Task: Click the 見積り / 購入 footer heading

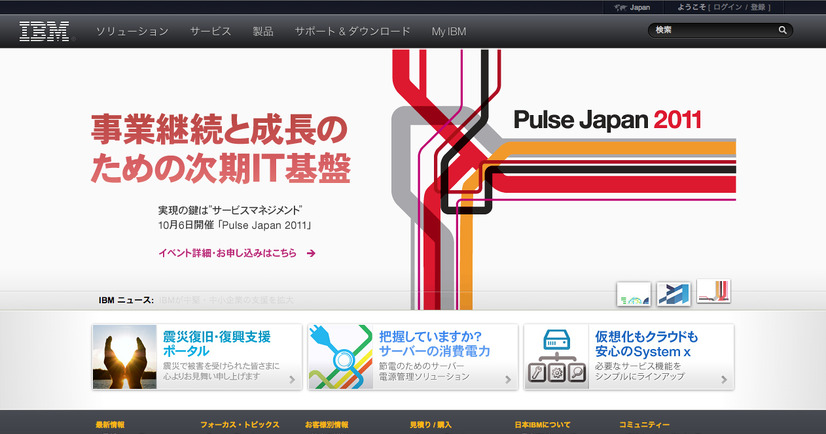Action: [x=430, y=425]
